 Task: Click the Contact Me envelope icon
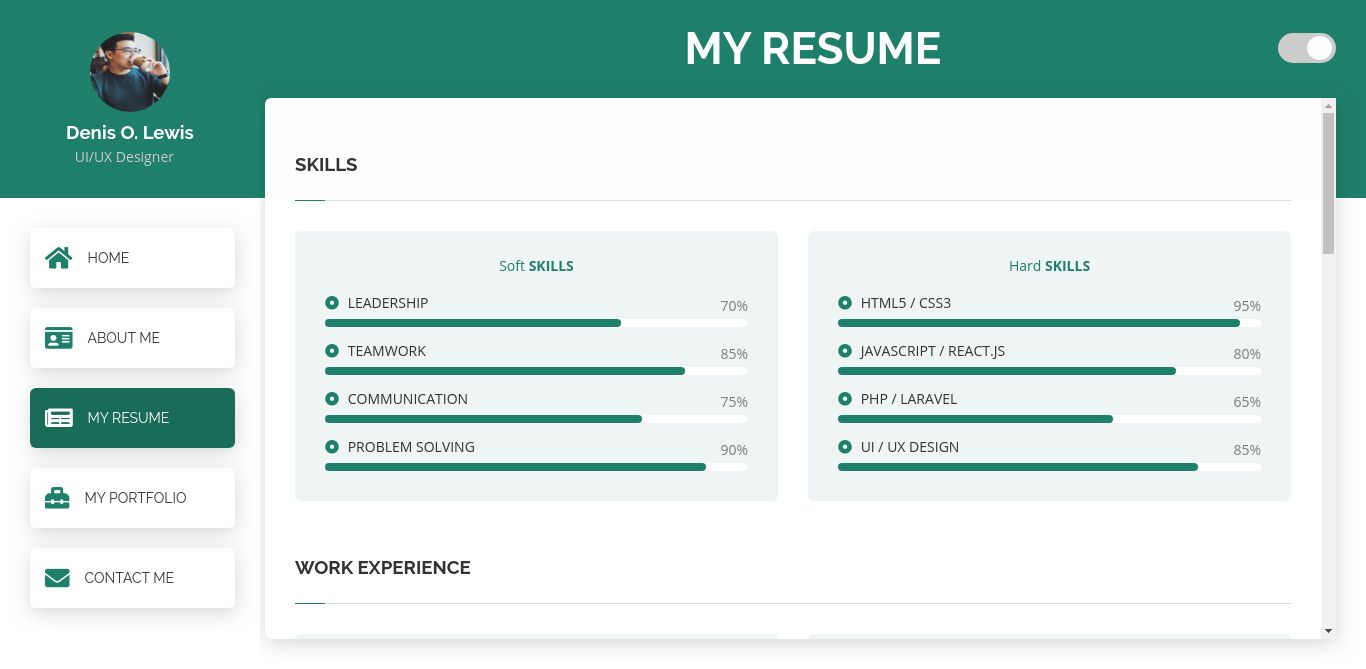point(57,578)
